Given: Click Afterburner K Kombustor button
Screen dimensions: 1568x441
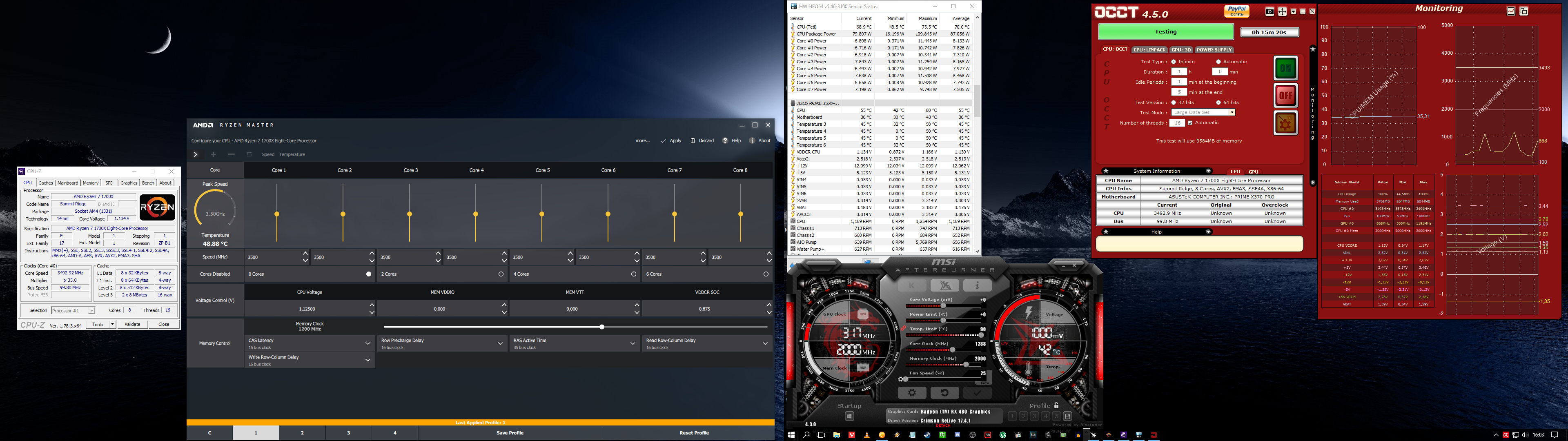Looking at the screenshot, I should point(912,286).
